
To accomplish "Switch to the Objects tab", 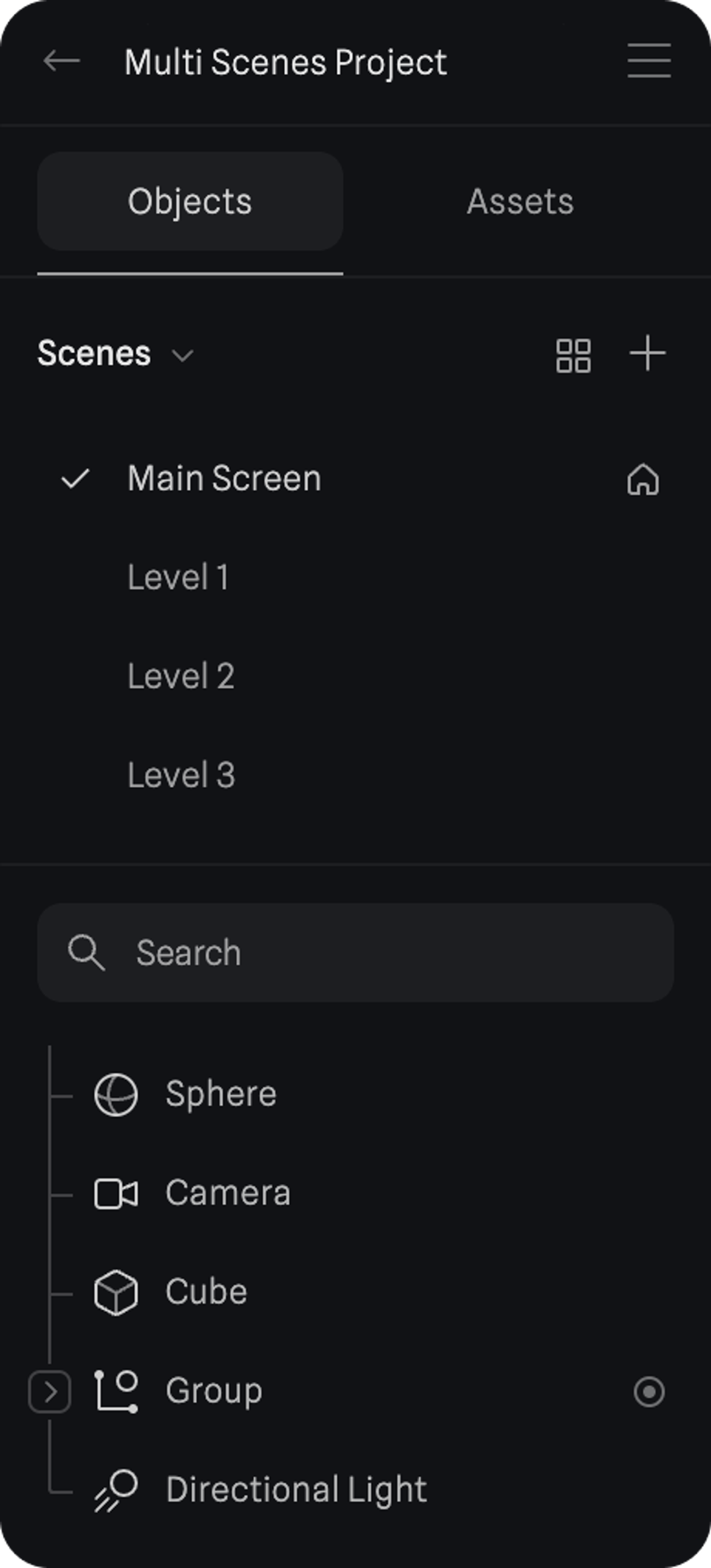I will (190, 202).
